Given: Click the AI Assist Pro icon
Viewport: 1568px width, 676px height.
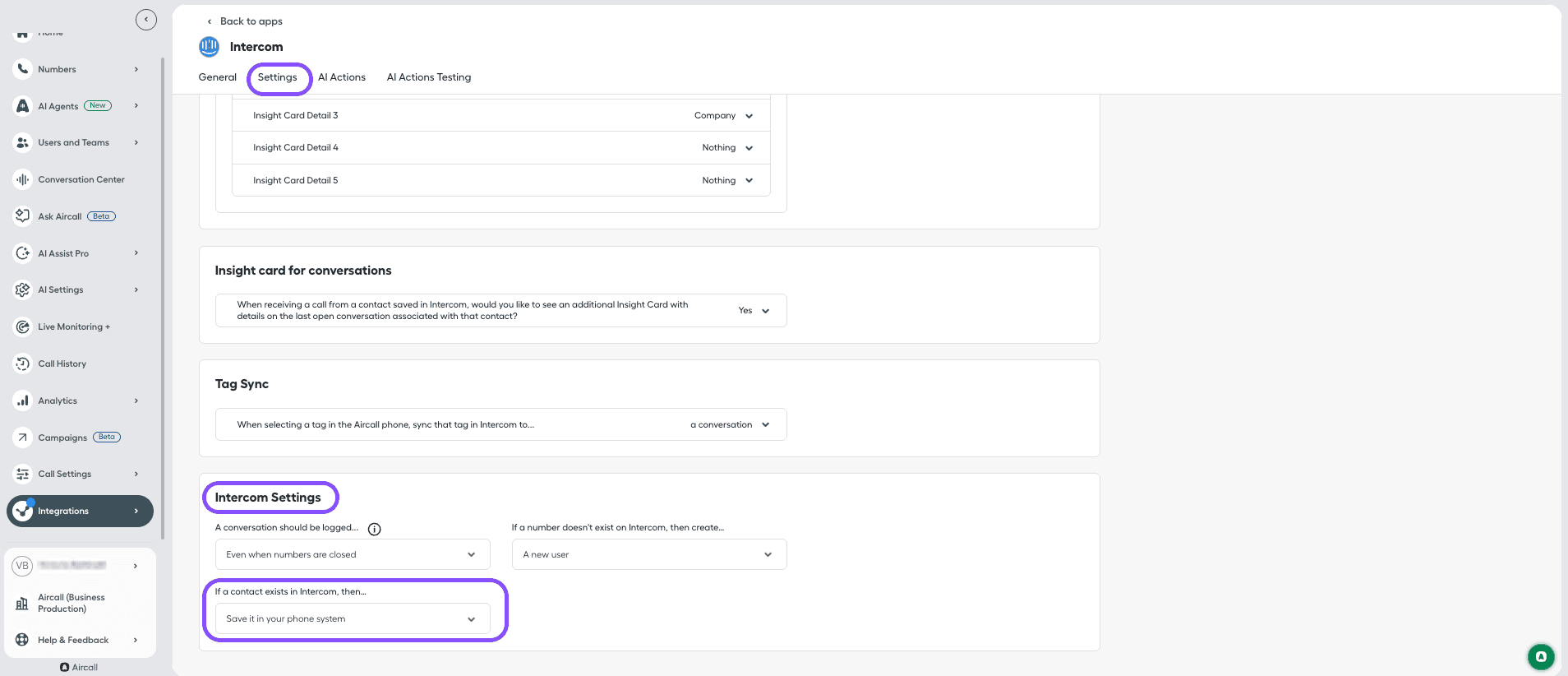Looking at the screenshot, I should [x=23, y=253].
